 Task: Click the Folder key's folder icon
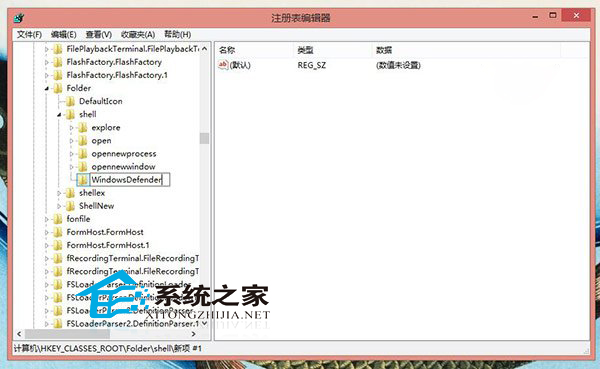[58, 88]
